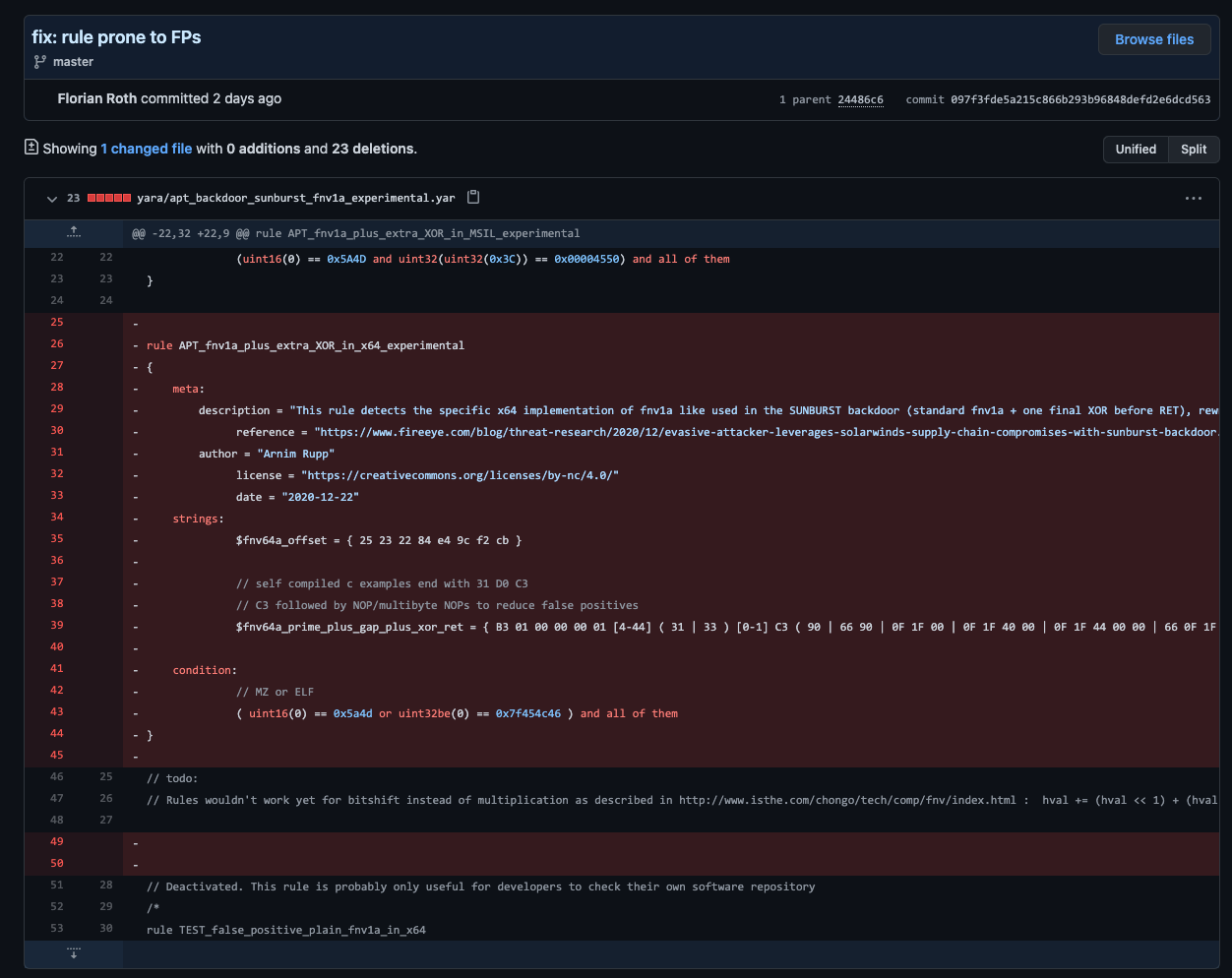
Task: Click the file diff icon beside Showing
Action: click(31, 148)
